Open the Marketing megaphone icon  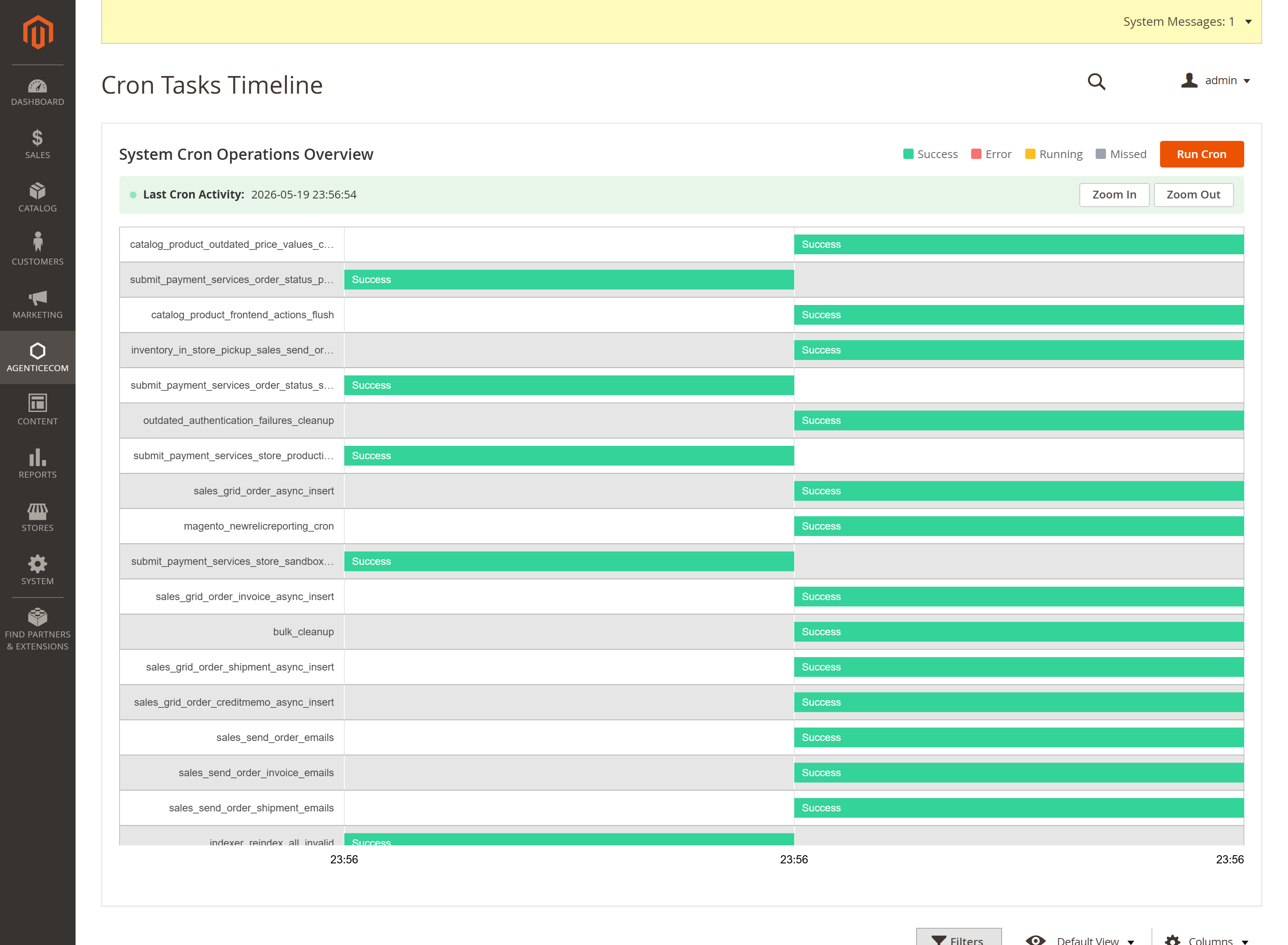(38, 297)
